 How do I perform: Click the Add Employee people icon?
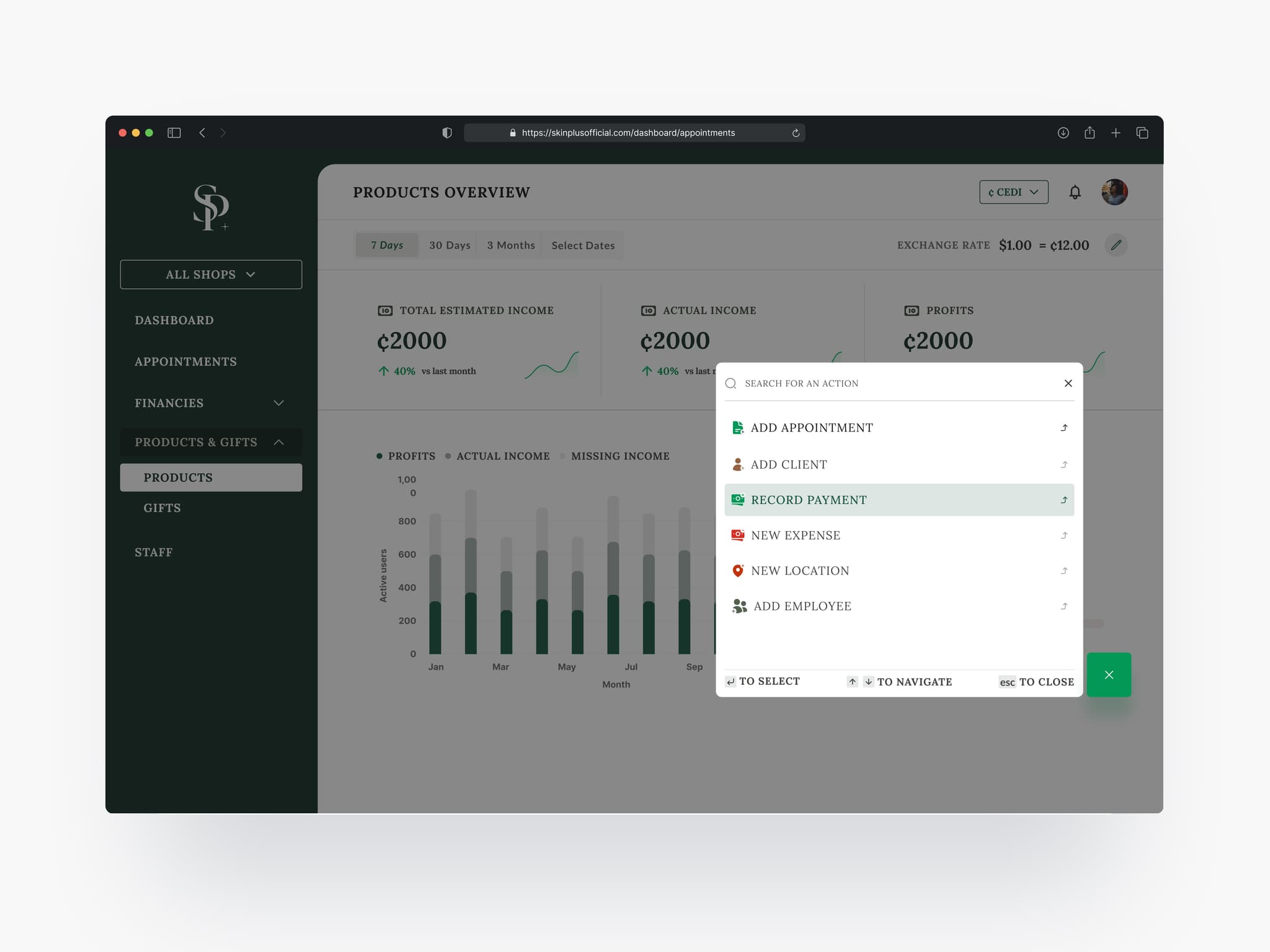(x=739, y=606)
